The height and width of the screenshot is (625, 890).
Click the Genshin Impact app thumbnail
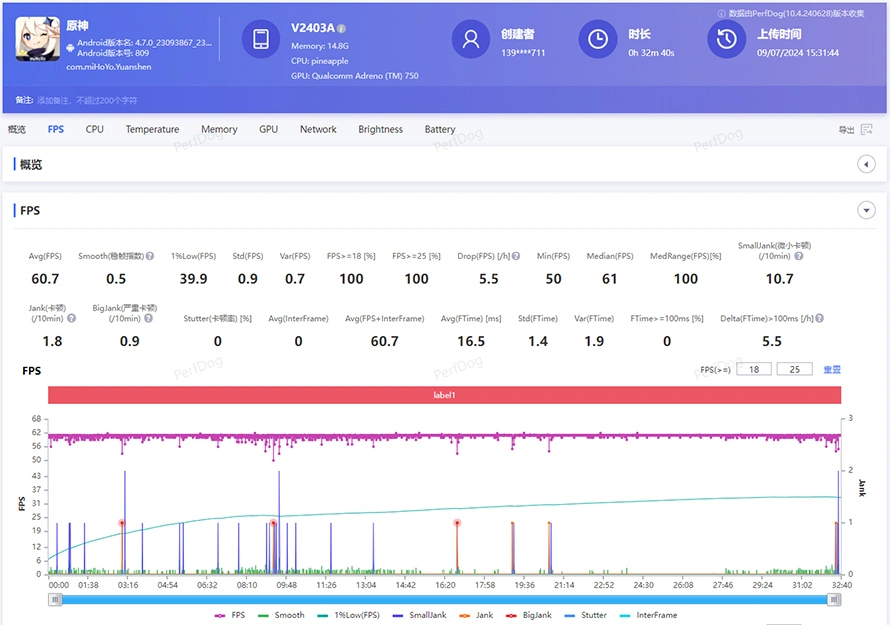[x=36, y=40]
